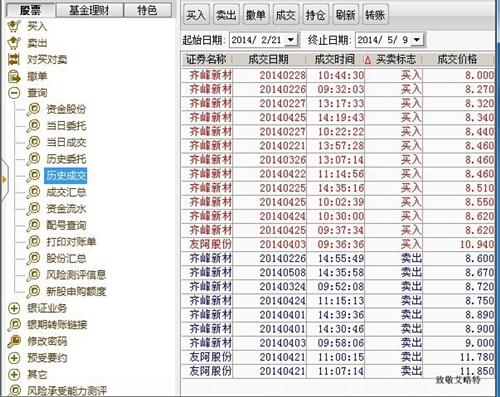Sort by 成交日期 column header

[x=269, y=60]
